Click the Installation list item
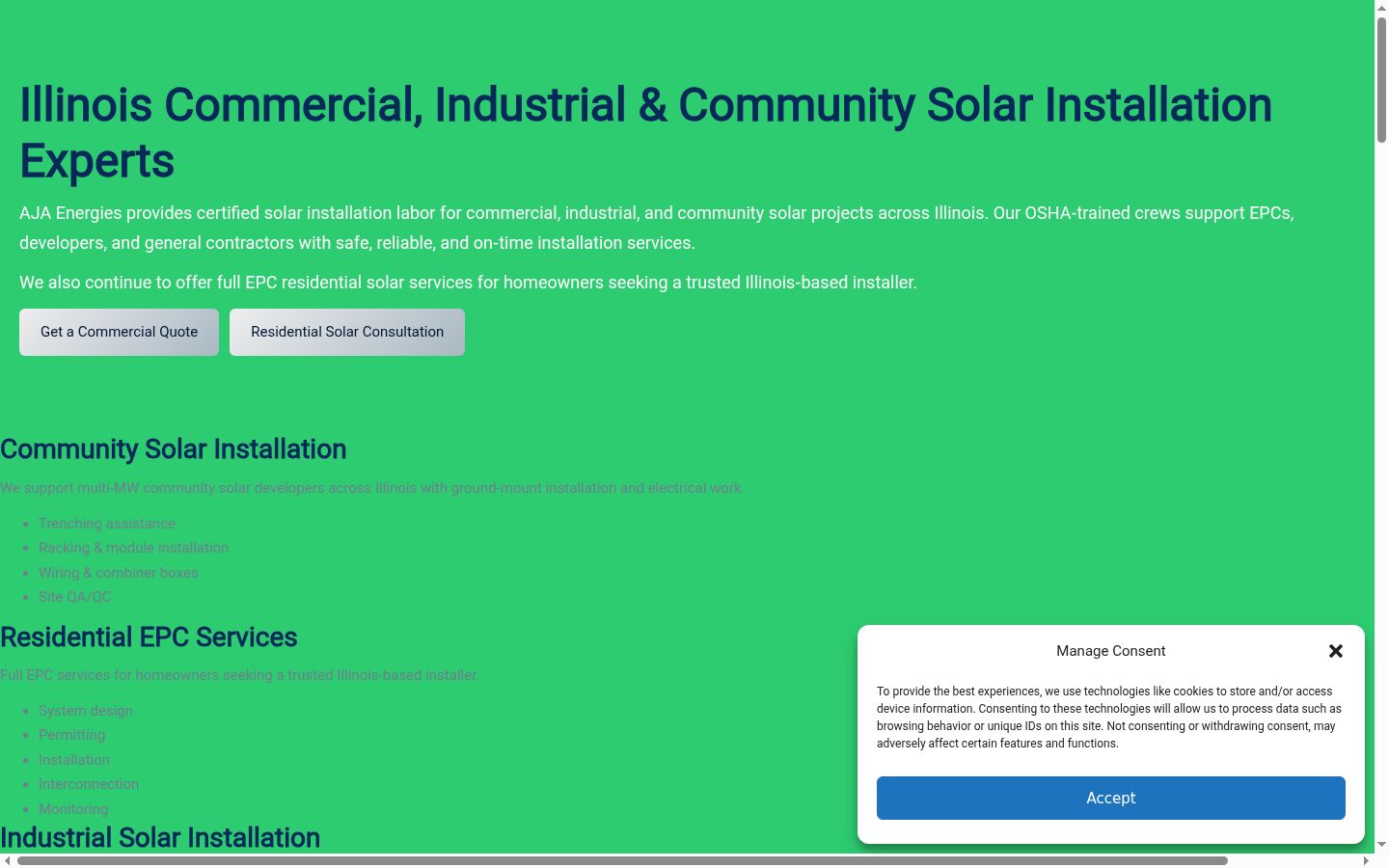 coord(74,760)
